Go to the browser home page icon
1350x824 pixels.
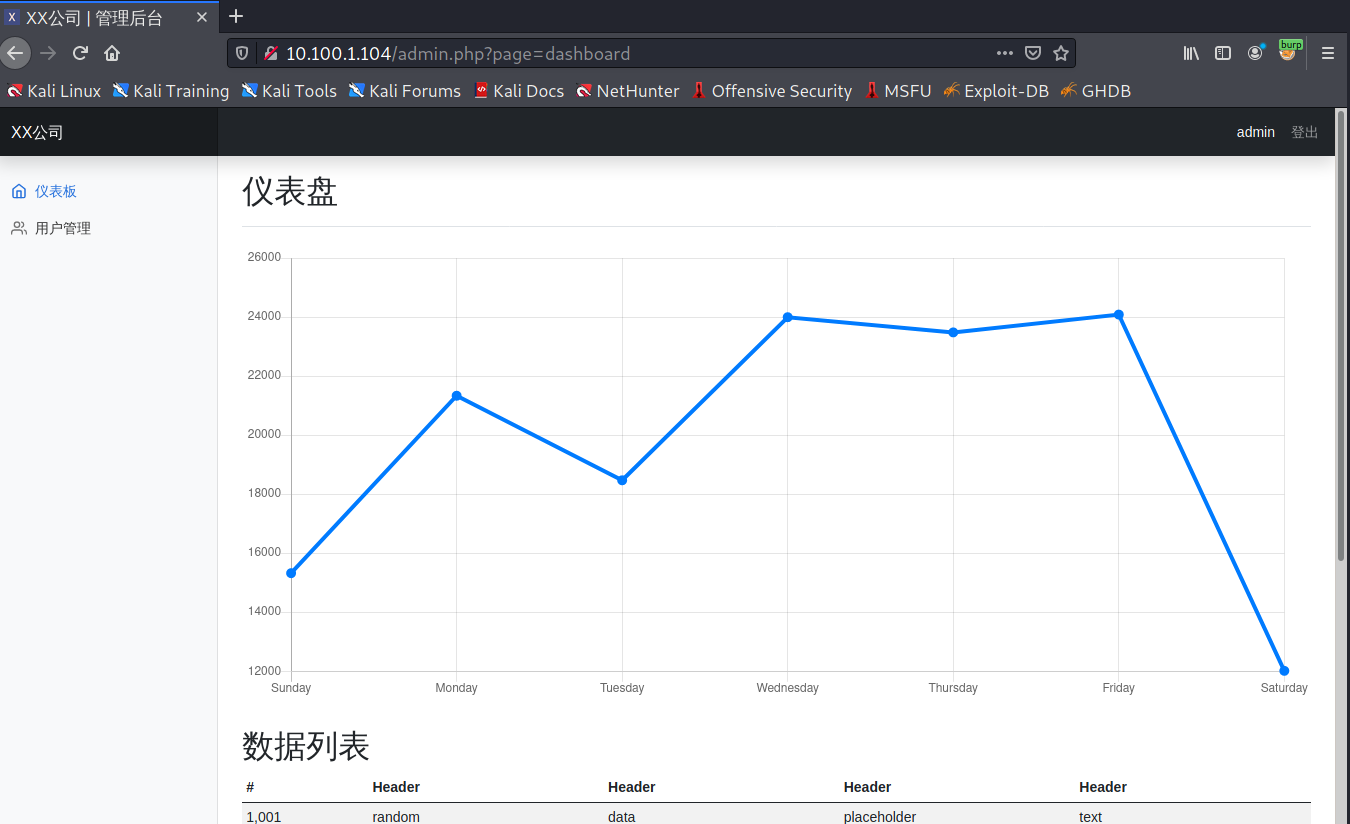click(x=112, y=53)
